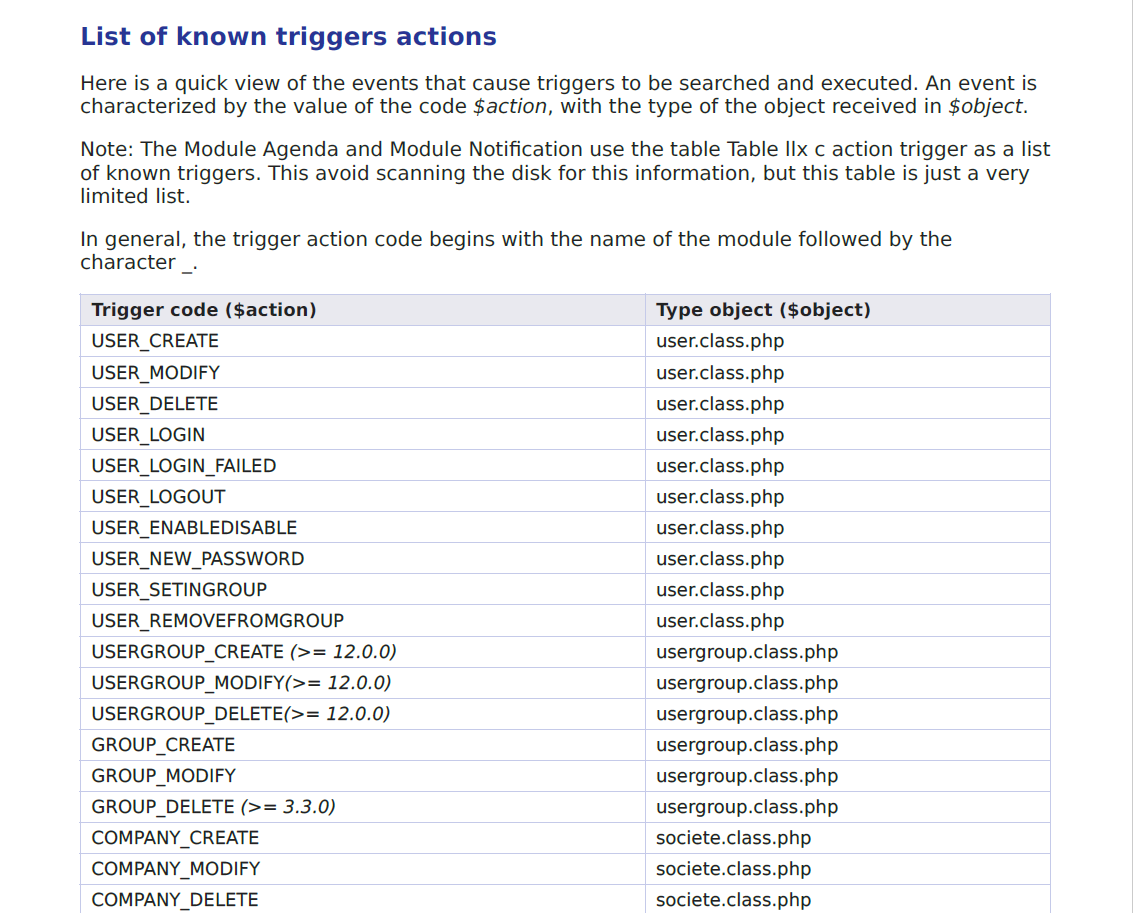Click the 'Type object ($object)' column header

[x=763, y=310]
